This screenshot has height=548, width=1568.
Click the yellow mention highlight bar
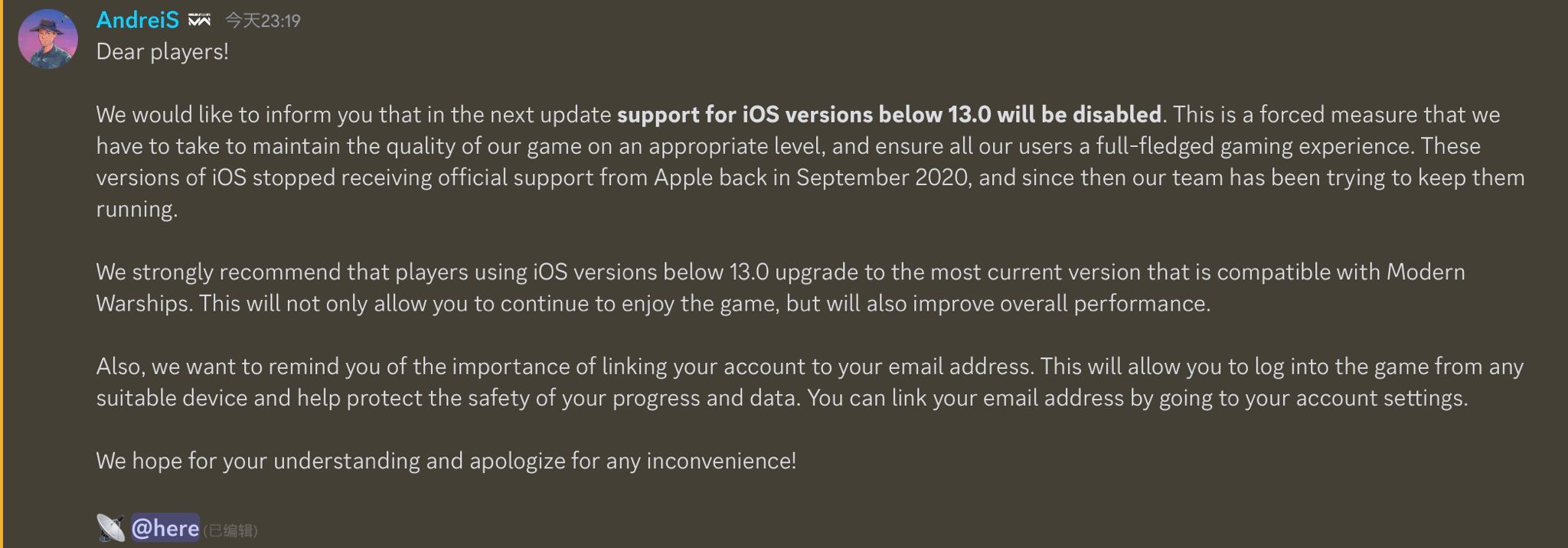pyautogui.click(x=2, y=274)
